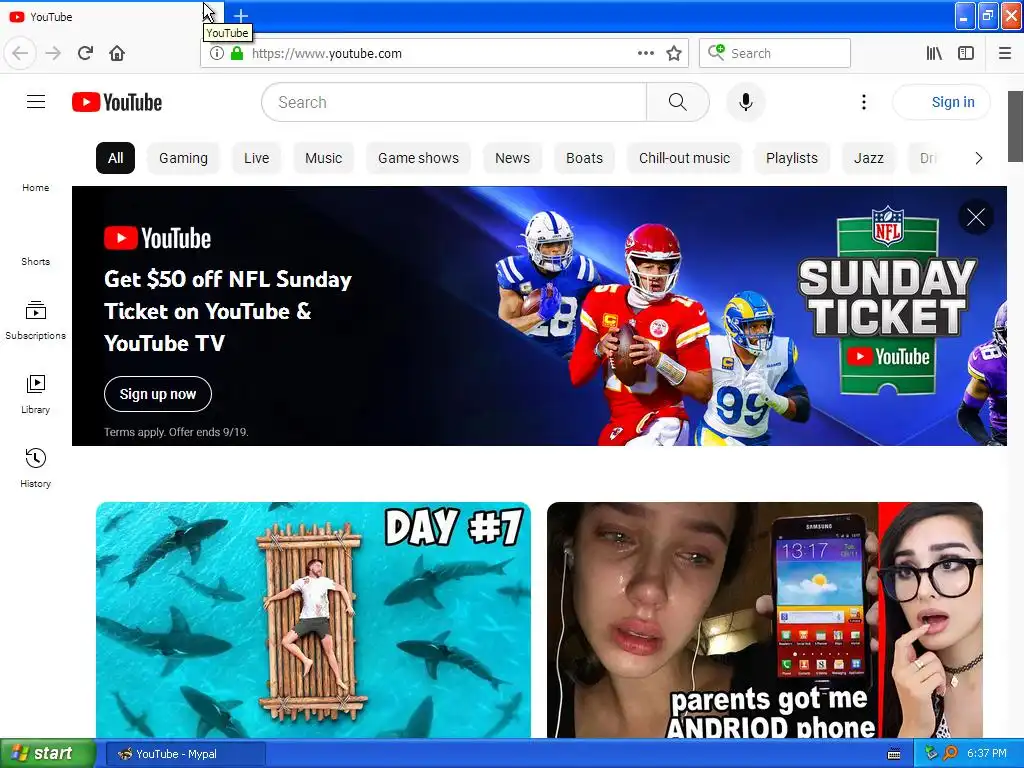Click the taskbar clock 6:37 PM

click(x=987, y=753)
